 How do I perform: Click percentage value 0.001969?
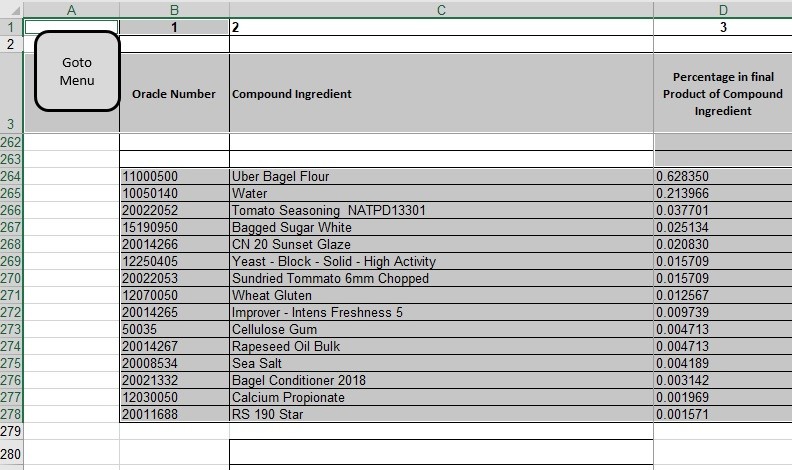[x=723, y=397]
